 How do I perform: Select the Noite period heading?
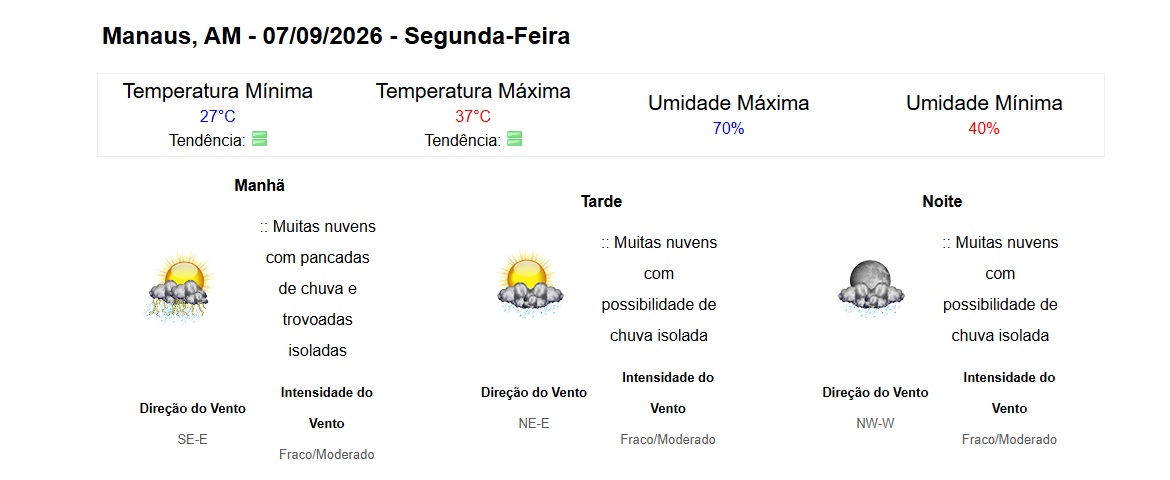[942, 202]
